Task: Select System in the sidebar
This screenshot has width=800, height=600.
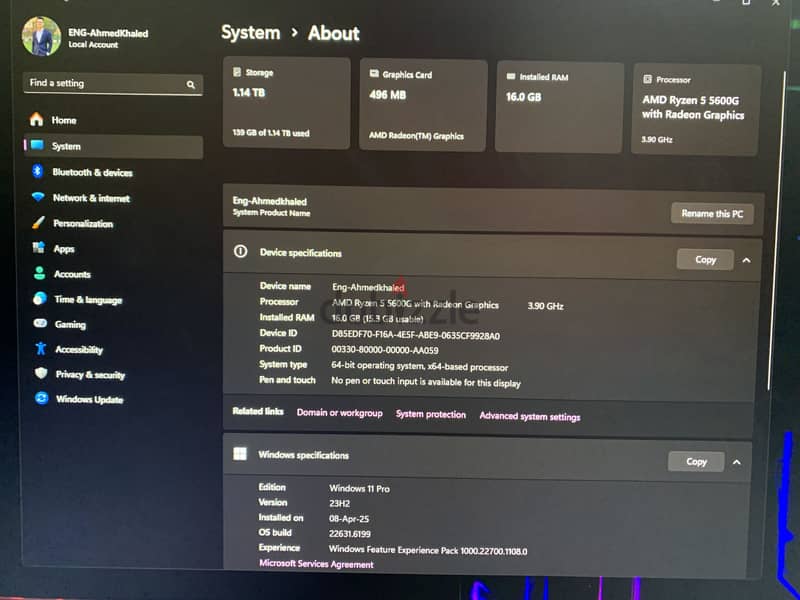Action: [113, 146]
